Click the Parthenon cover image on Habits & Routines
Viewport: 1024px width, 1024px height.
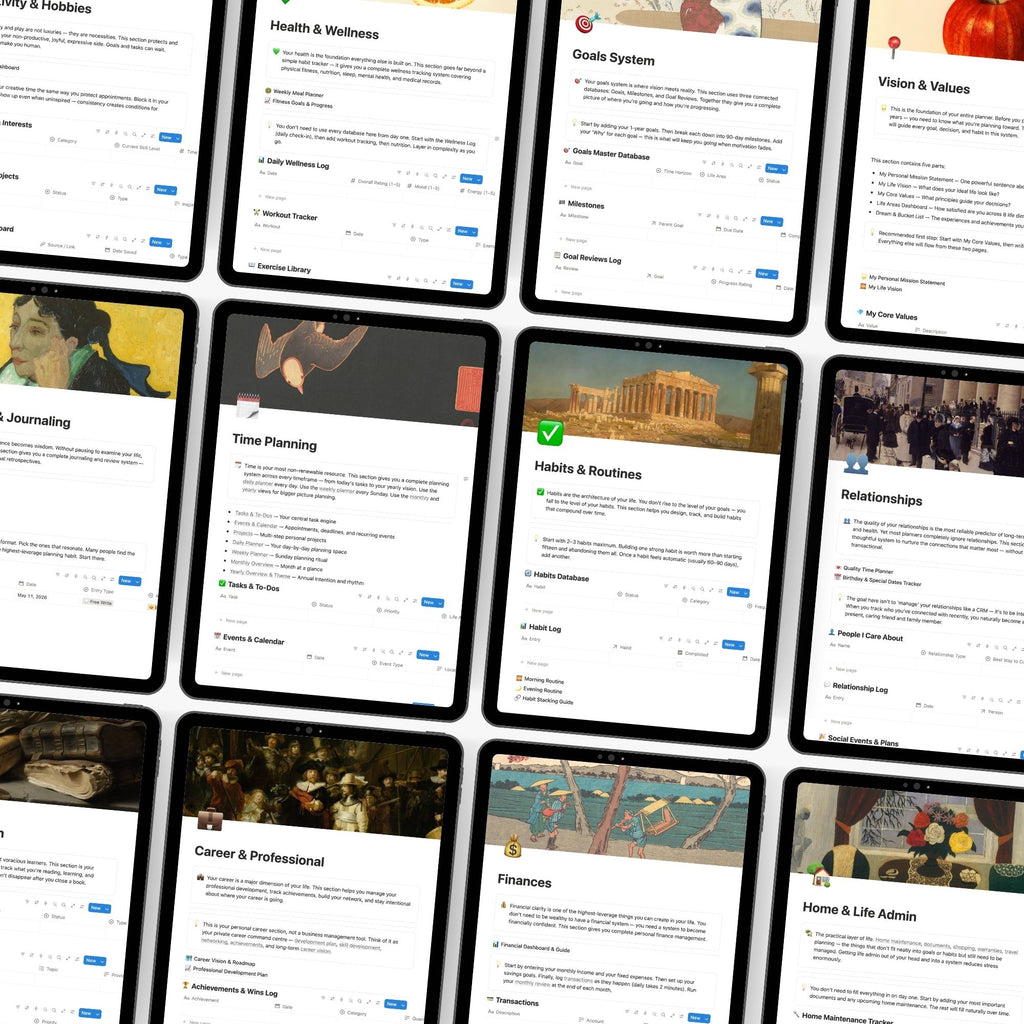coord(655,397)
